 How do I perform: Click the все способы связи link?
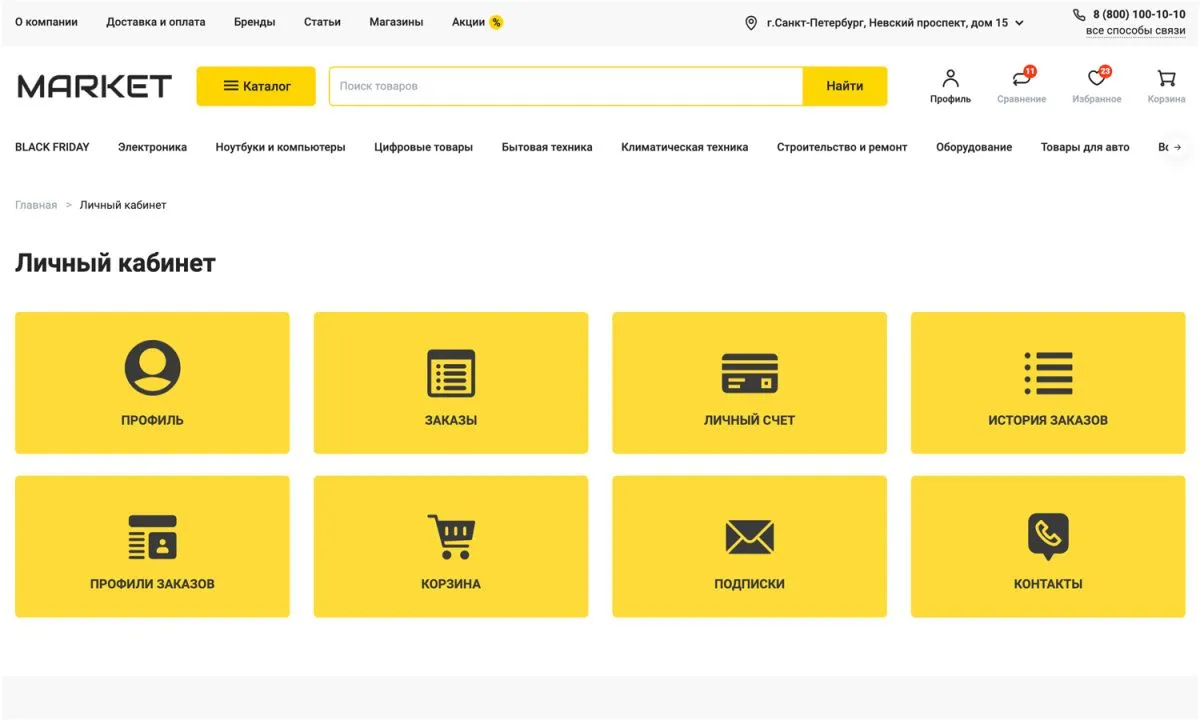[1135, 31]
